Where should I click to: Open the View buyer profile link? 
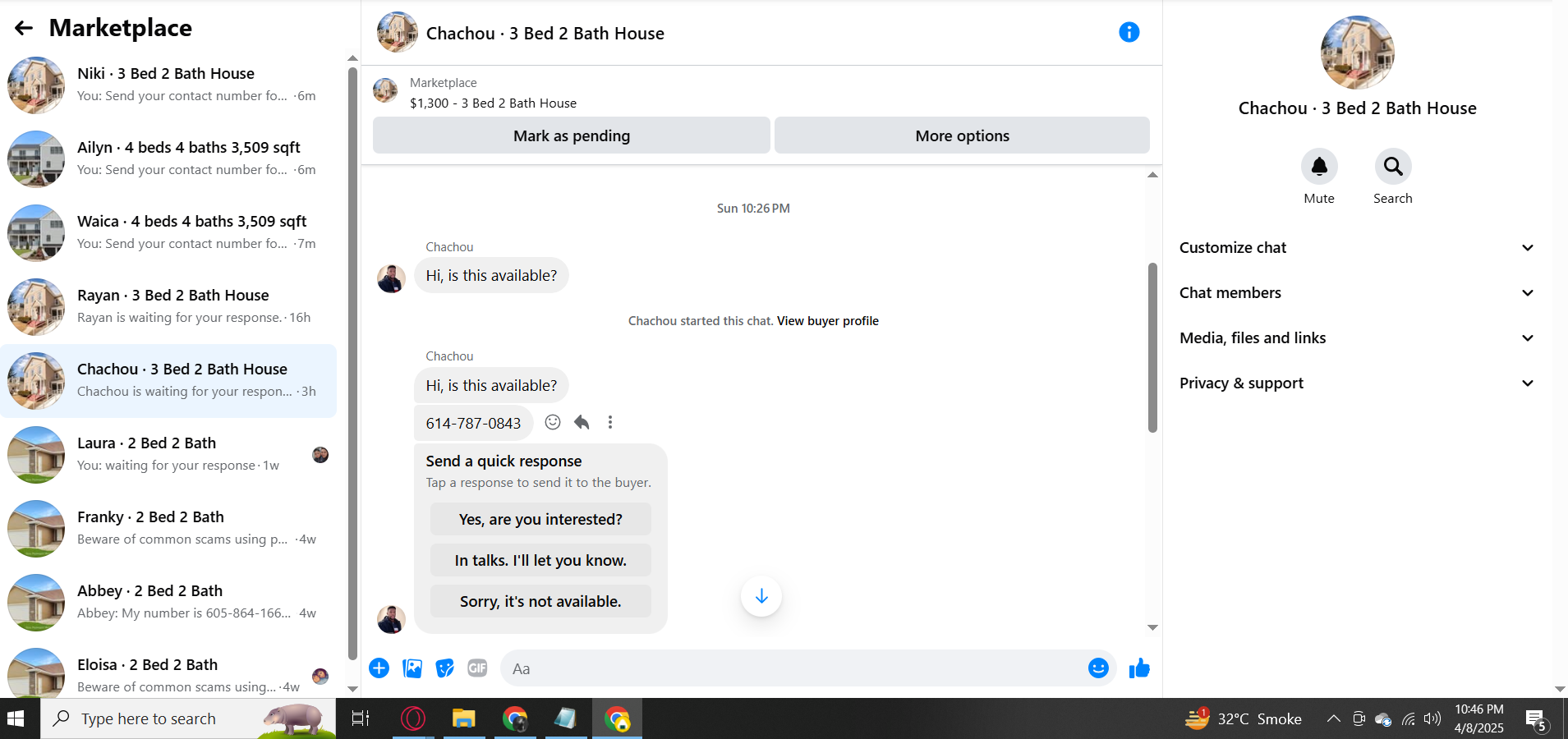pyautogui.click(x=828, y=321)
